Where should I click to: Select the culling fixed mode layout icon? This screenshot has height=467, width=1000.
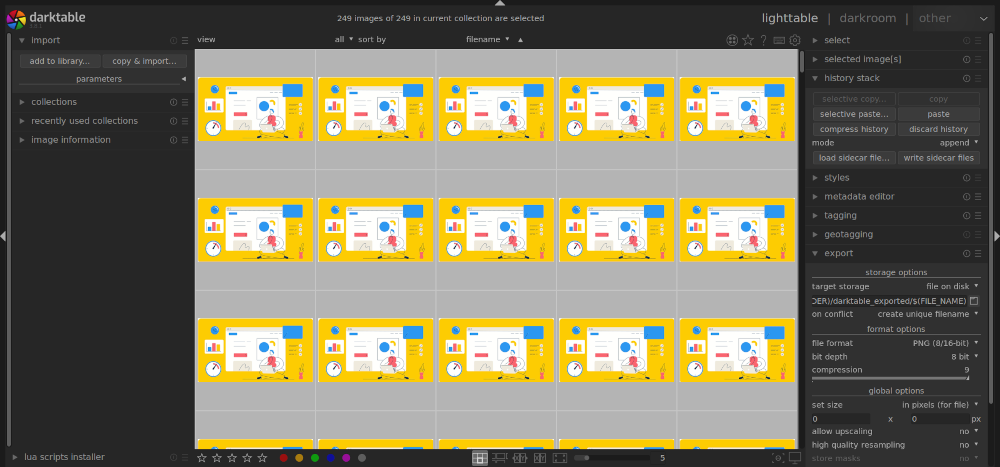520,457
